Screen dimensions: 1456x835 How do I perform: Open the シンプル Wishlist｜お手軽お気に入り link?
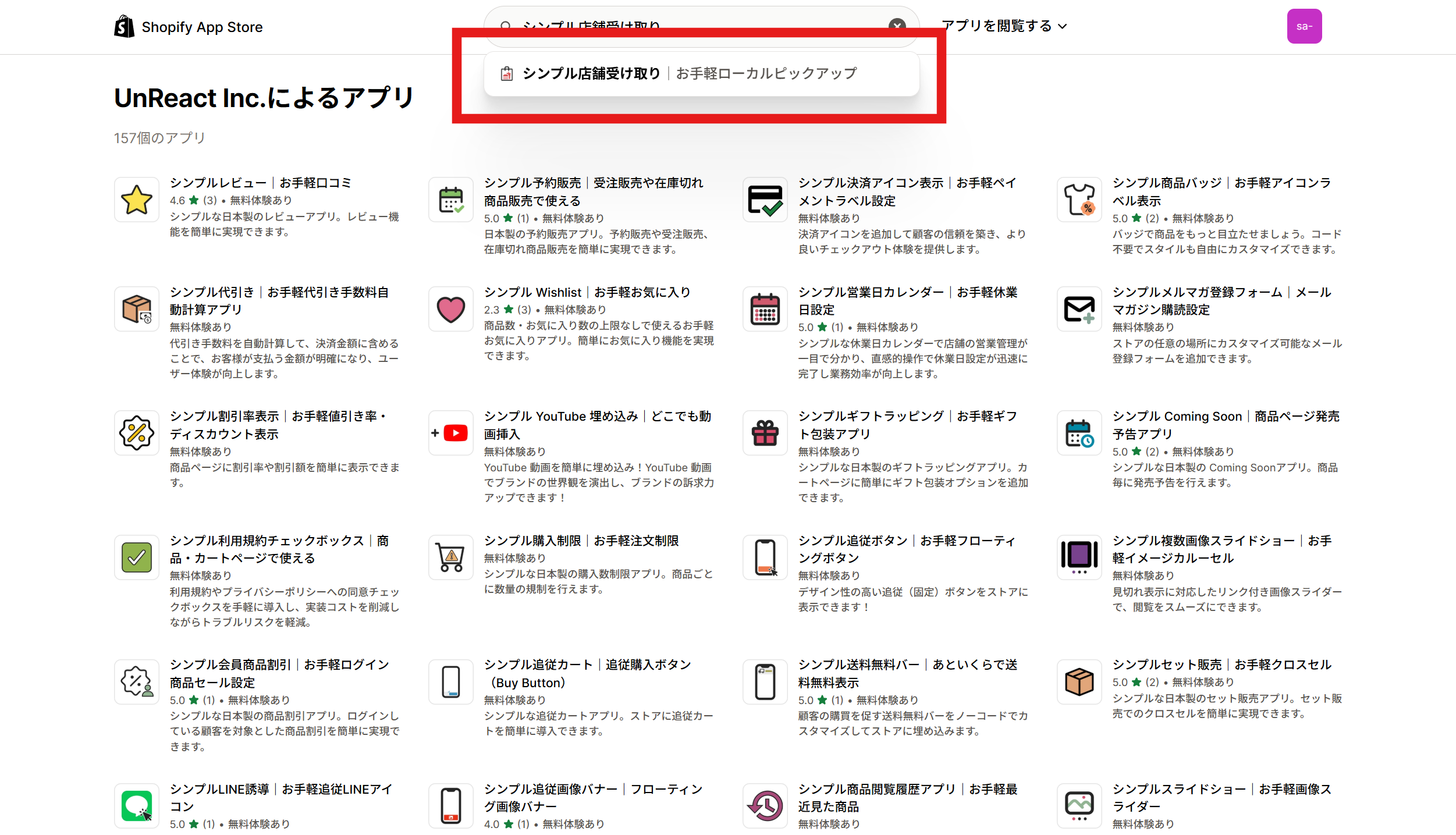pyautogui.click(x=587, y=292)
